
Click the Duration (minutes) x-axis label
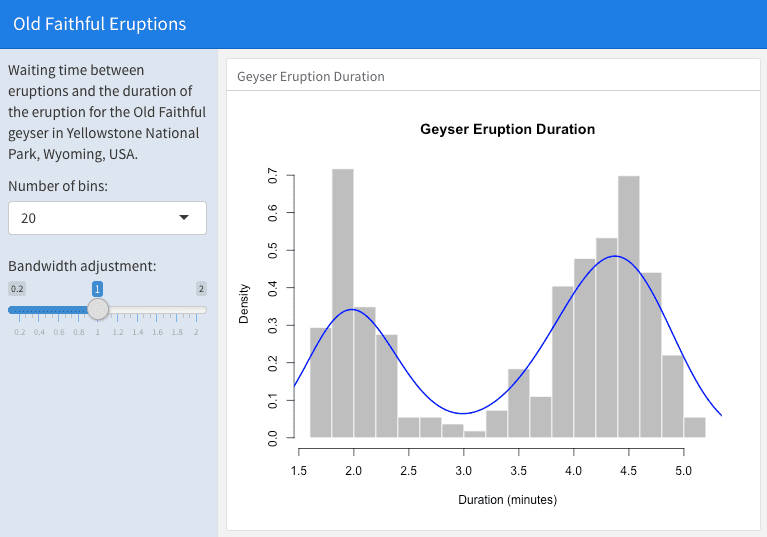(x=507, y=499)
